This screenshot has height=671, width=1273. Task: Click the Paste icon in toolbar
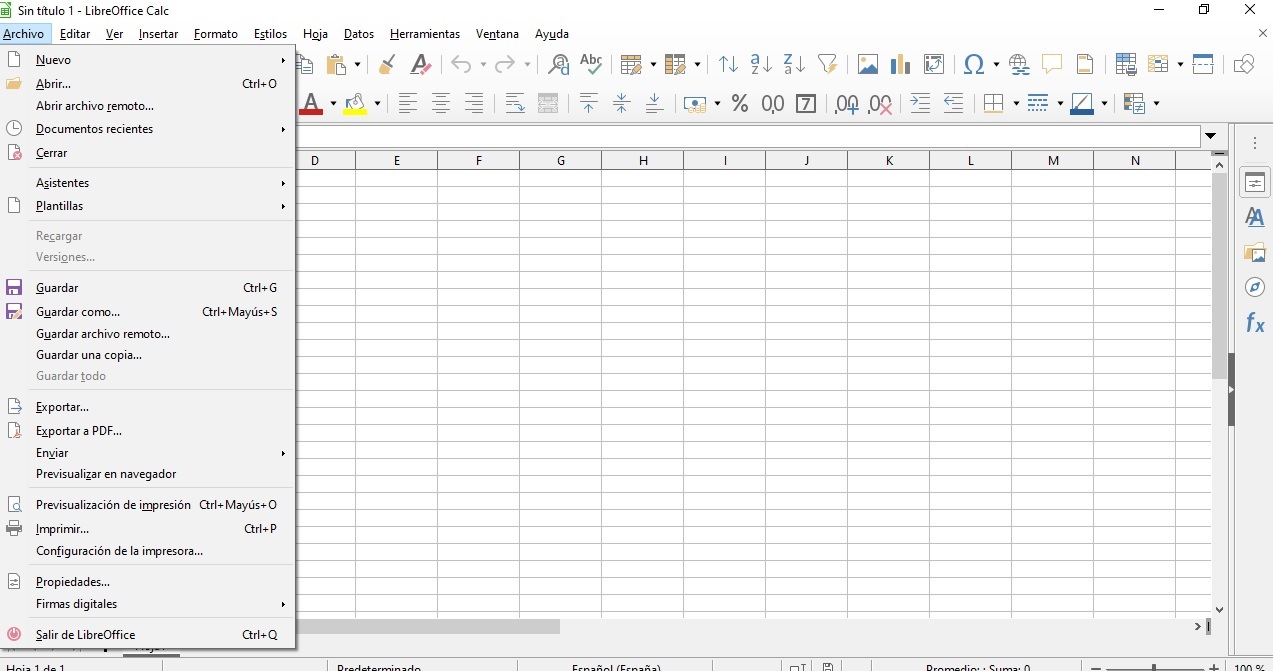click(337, 64)
